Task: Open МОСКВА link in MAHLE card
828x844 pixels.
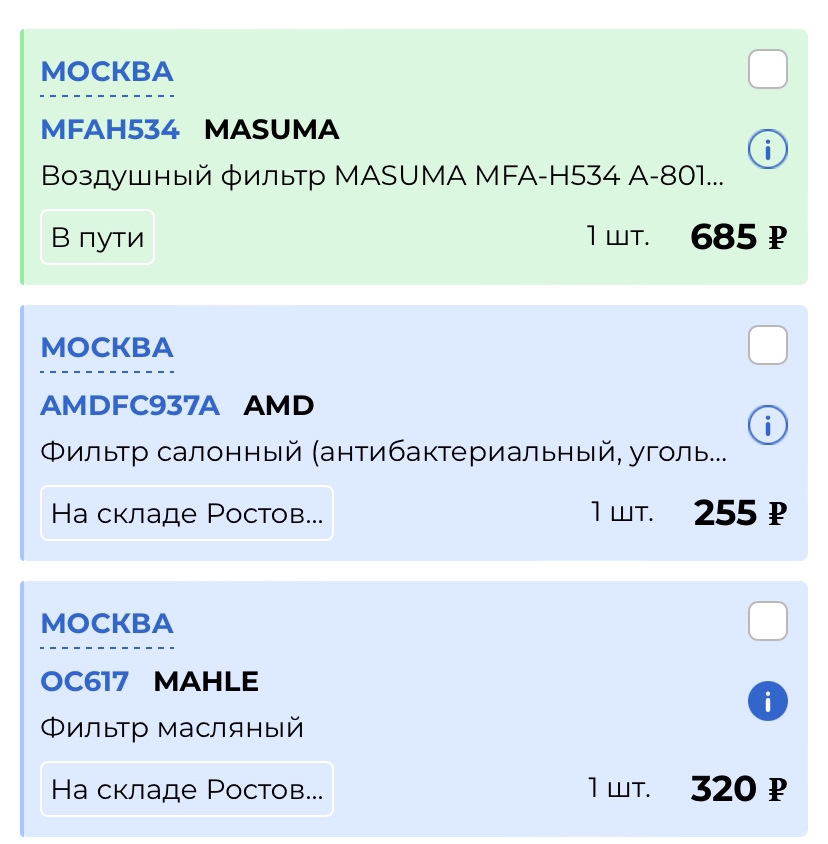Action: click(107, 624)
